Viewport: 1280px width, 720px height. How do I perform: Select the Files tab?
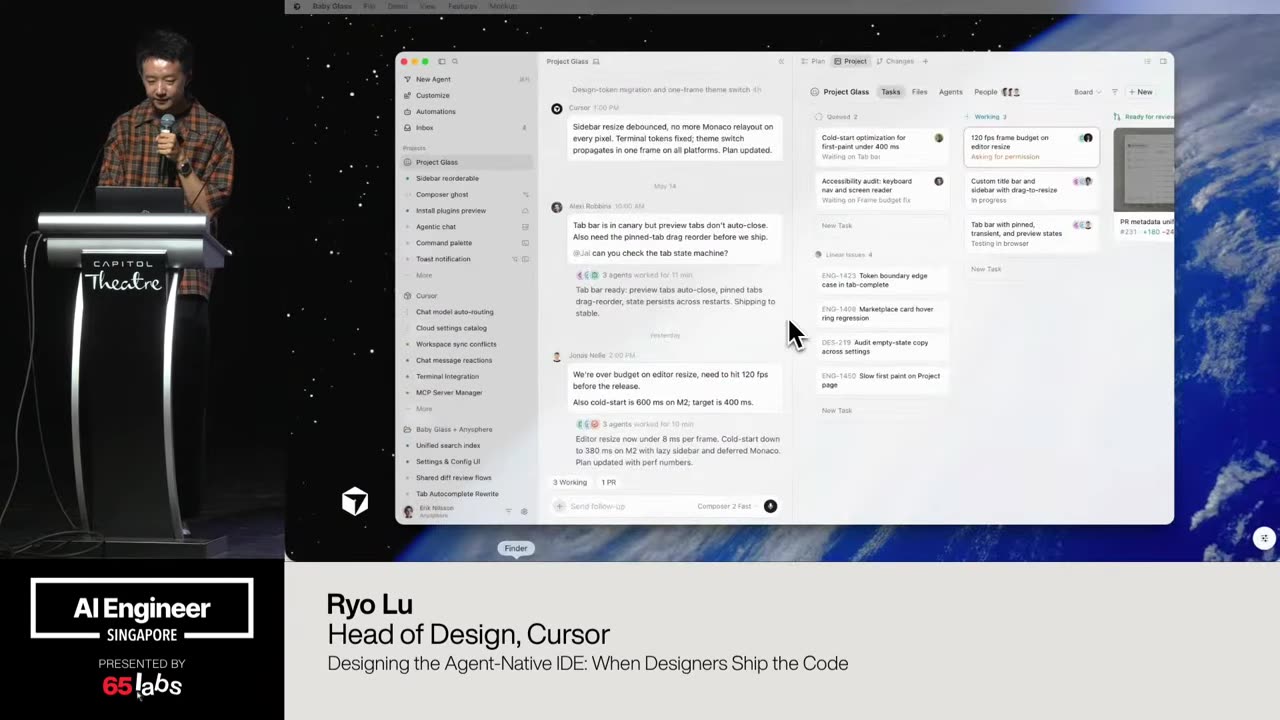(920, 92)
